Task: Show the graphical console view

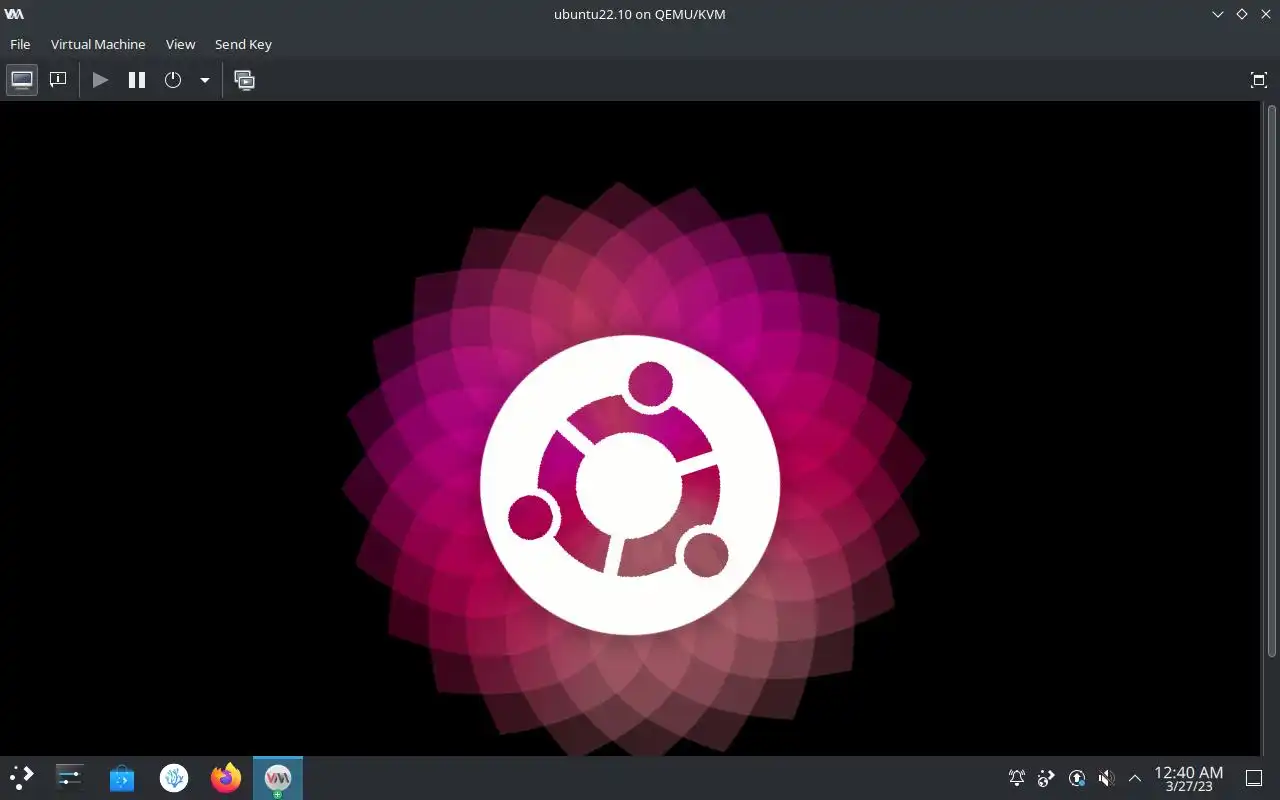Action: pyautogui.click(x=22, y=80)
